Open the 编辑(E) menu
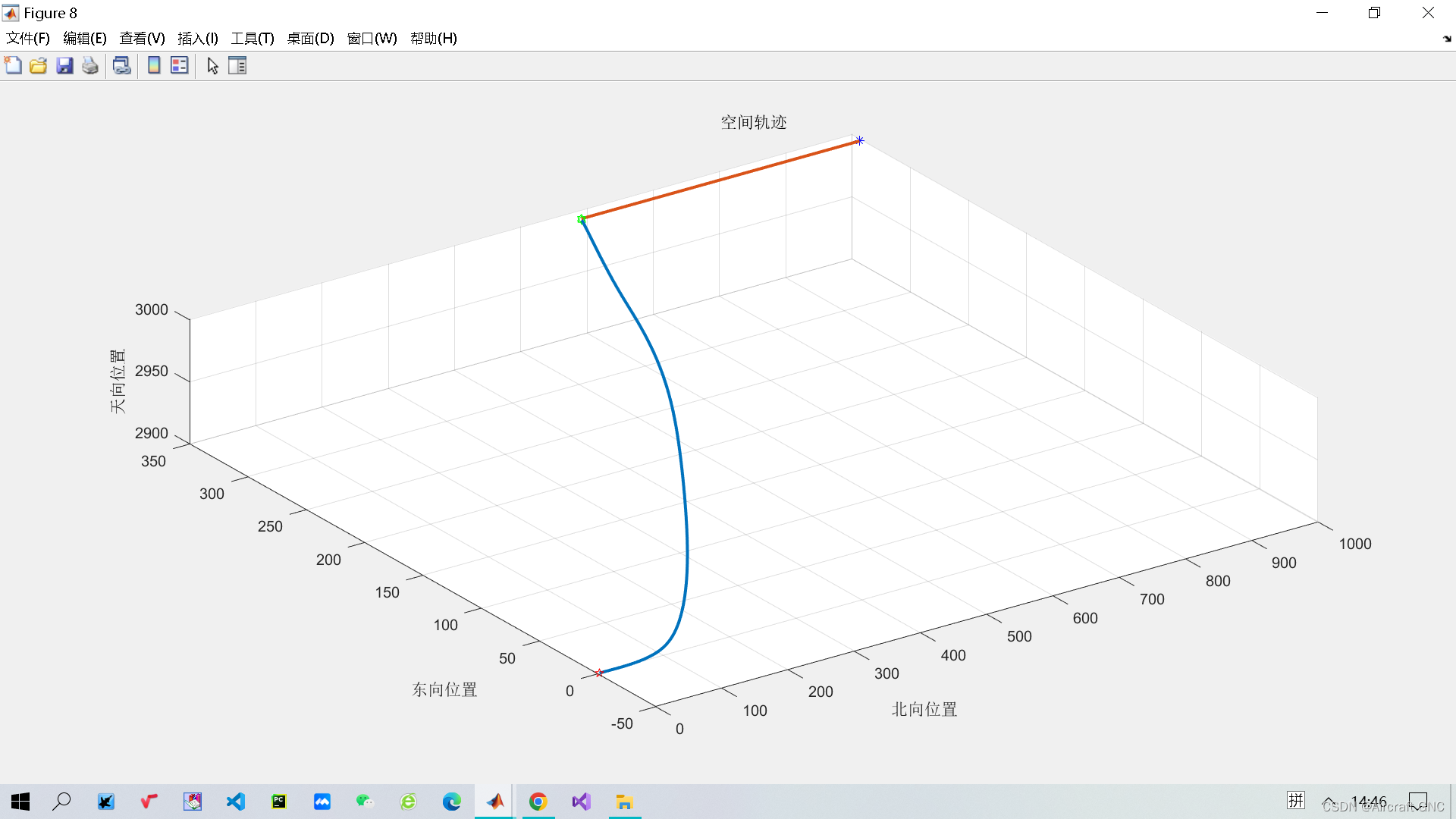This screenshot has height=819, width=1456. click(84, 39)
